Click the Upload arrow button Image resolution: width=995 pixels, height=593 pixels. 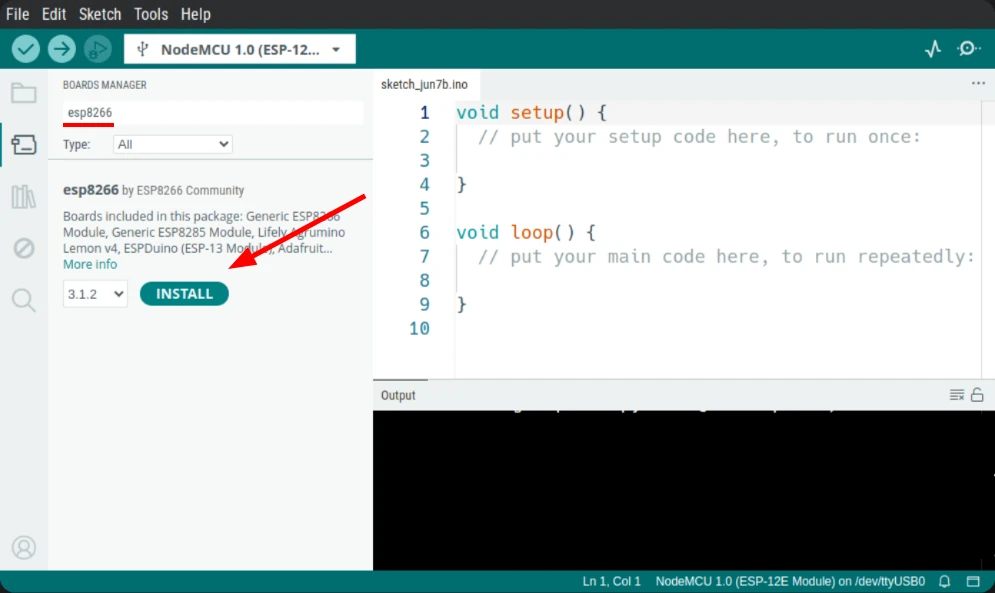click(62, 49)
